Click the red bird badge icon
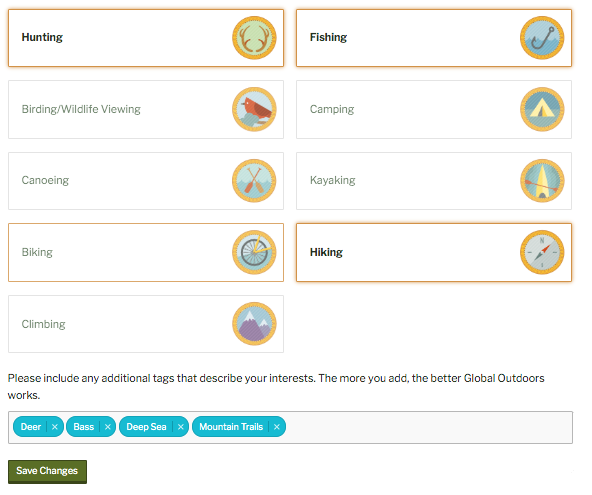Image resolution: width=592 pixels, height=495 pixels. click(254, 109)
